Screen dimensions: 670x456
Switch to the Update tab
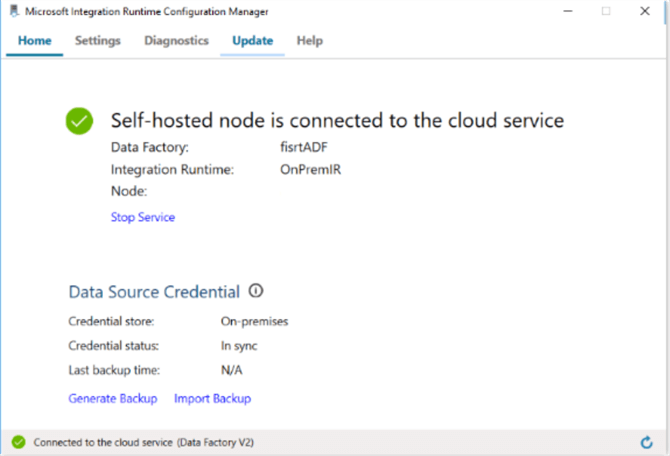tap(253, 41)
